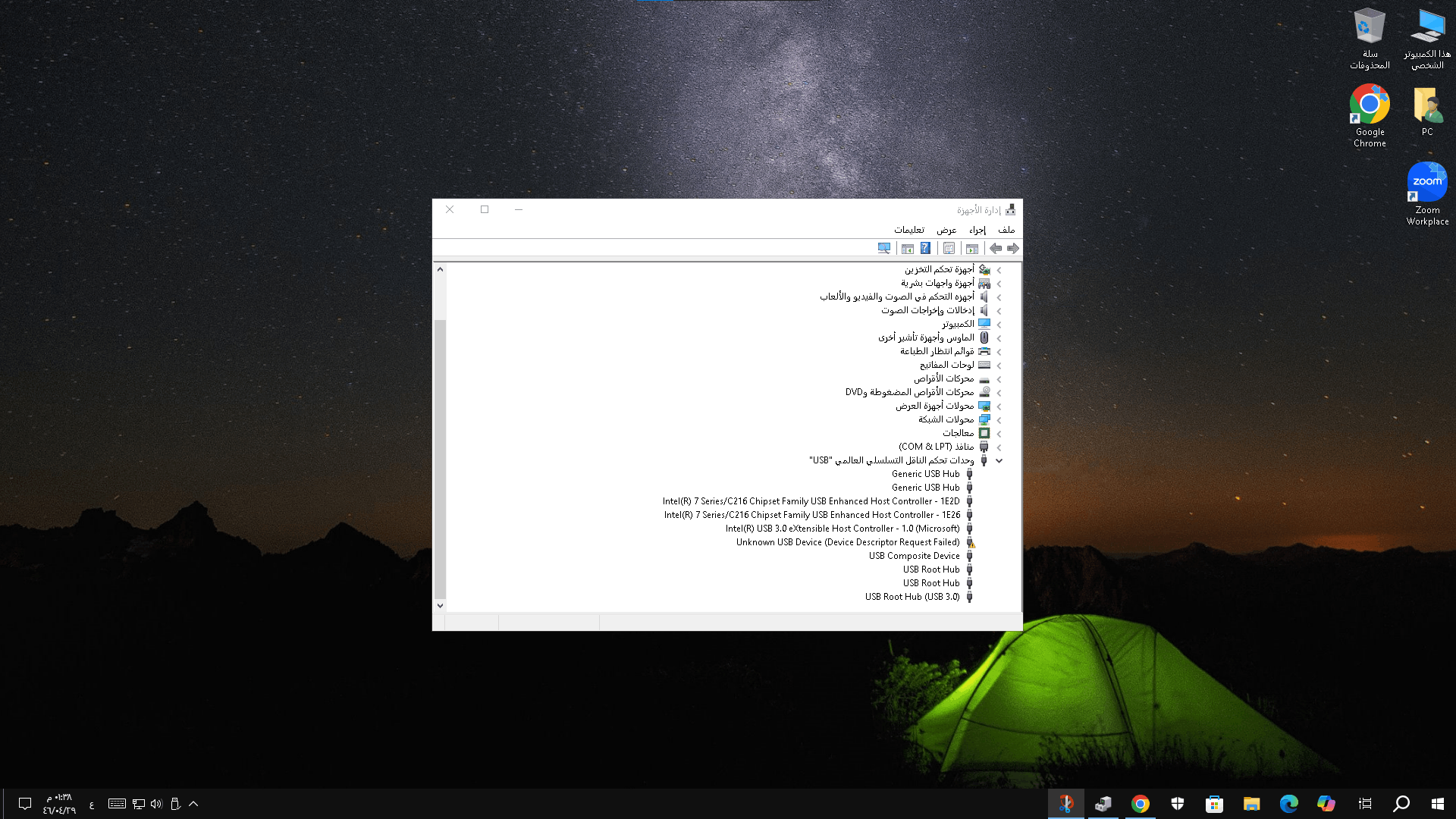Select Unknown USB Device with warning icon
The height and width of the screenshot is (819, 1456).
pos(847,542)
